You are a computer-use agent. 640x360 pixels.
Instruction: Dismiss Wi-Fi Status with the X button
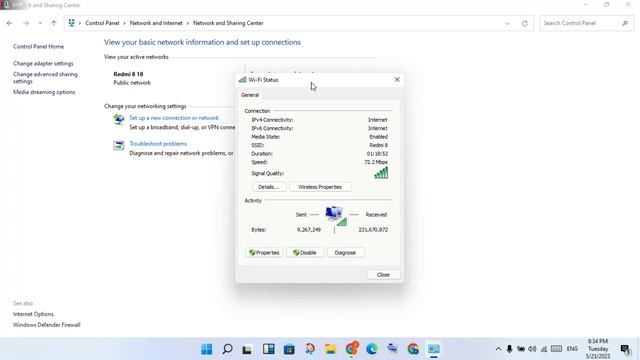397,80
